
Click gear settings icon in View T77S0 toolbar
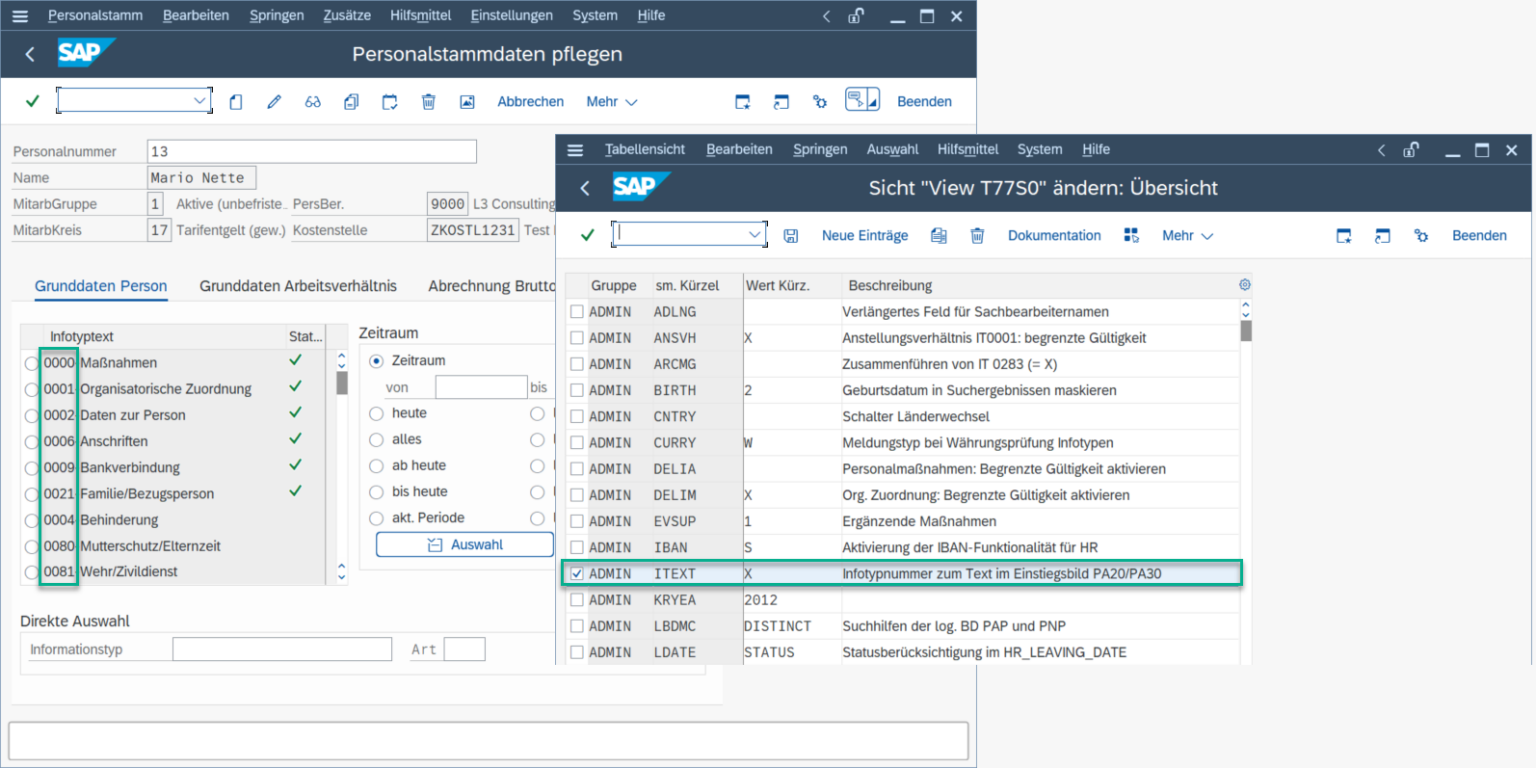[x=1421, y=236]
